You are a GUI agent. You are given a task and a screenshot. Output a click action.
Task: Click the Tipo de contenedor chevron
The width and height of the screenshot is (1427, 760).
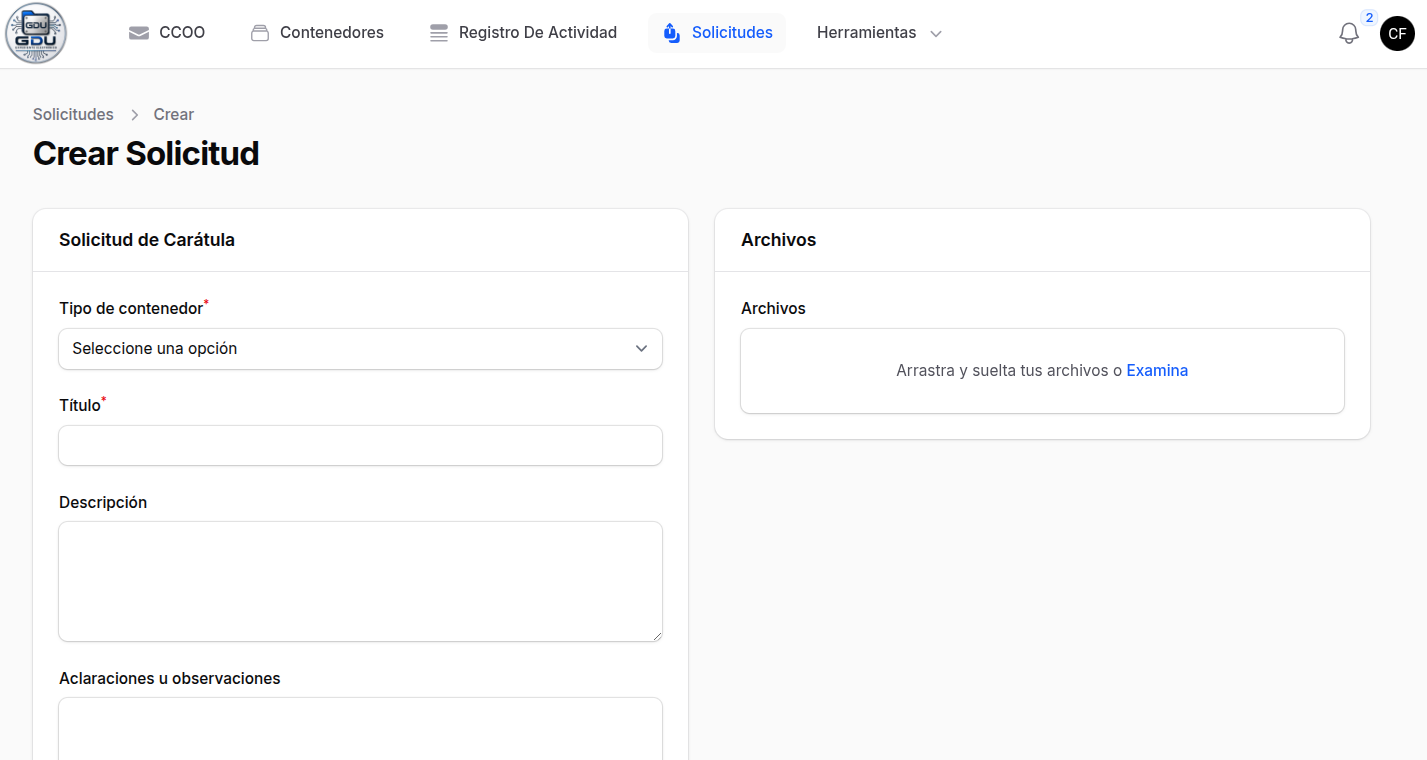click(642, 349)
